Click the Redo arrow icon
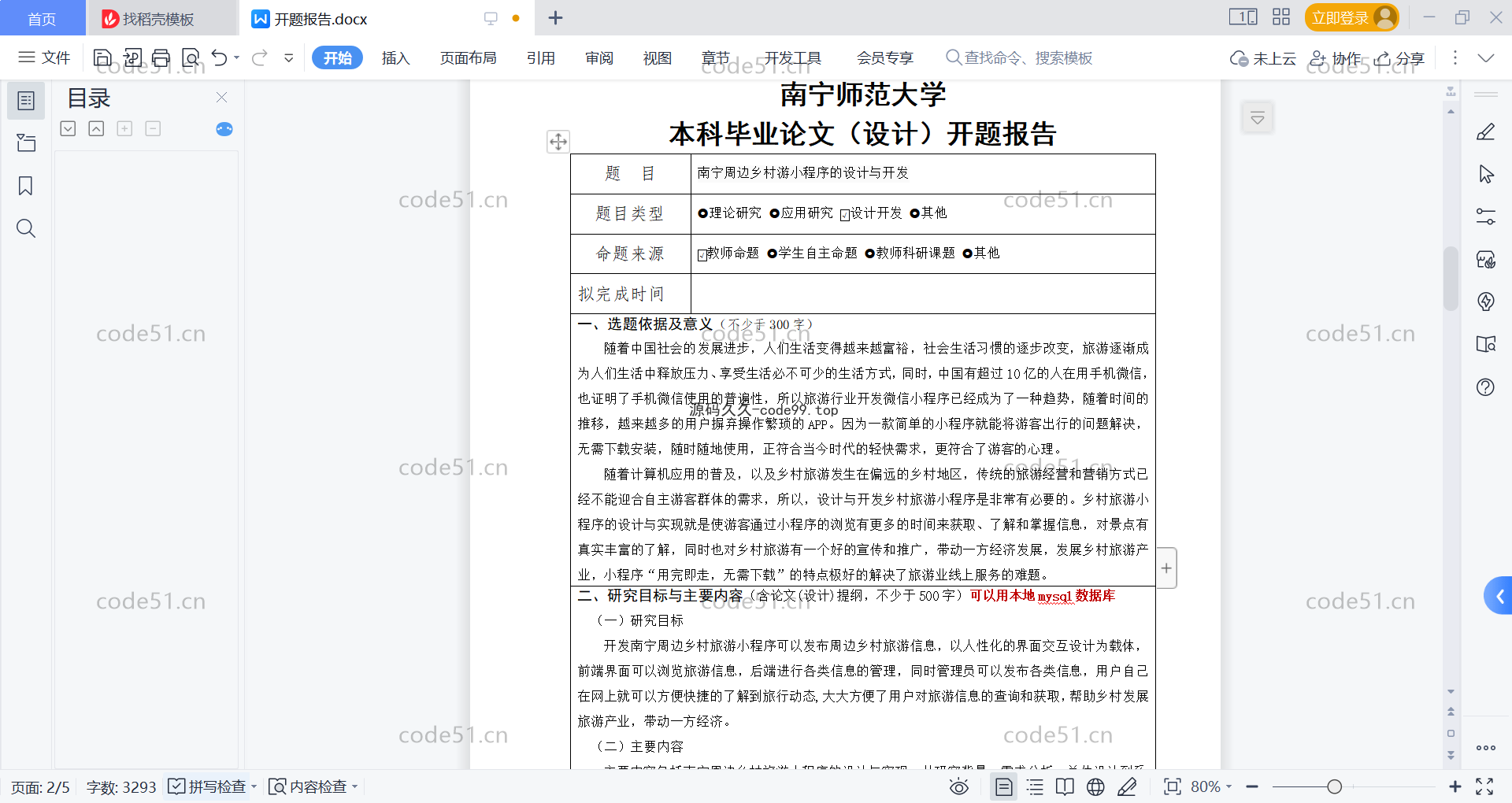This screenshot has height=803, width=1512. tap(259, 57)
